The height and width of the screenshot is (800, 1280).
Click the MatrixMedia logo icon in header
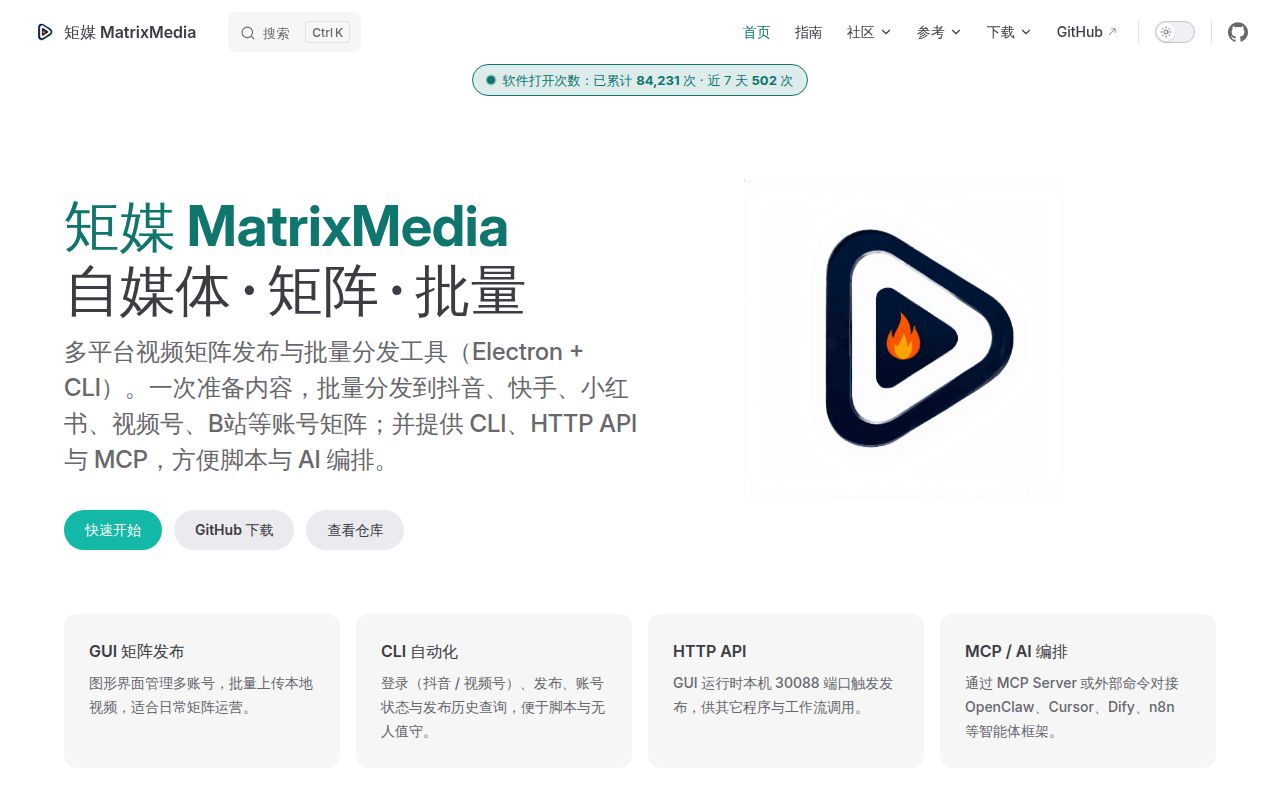click(44, 32)
